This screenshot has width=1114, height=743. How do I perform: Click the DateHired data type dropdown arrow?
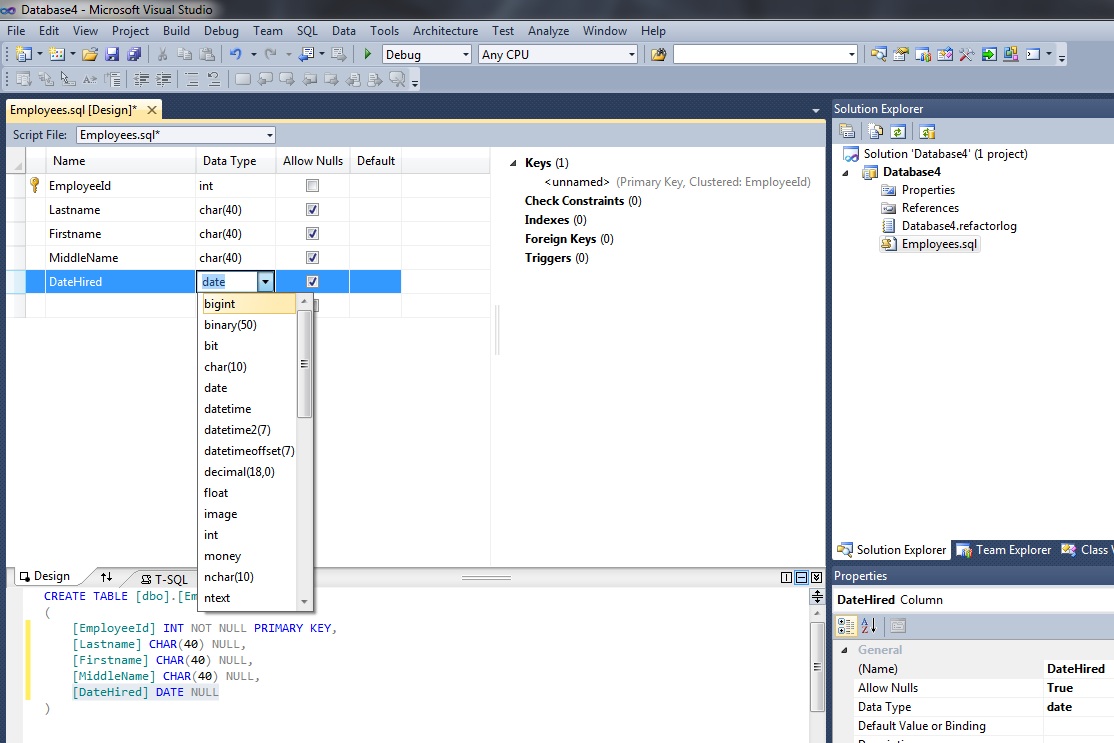tap(265, 282)
